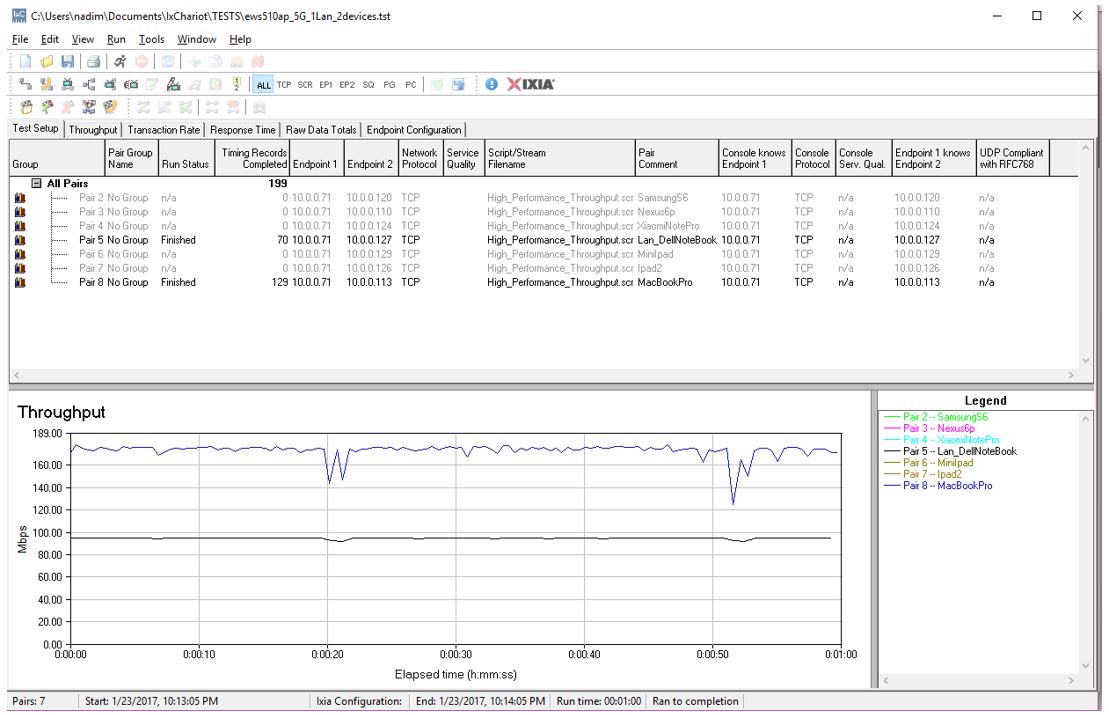1109x715 pixels.
Task: Click the pairs table scroll-right arrow
Action: (x=1071, y=375)
